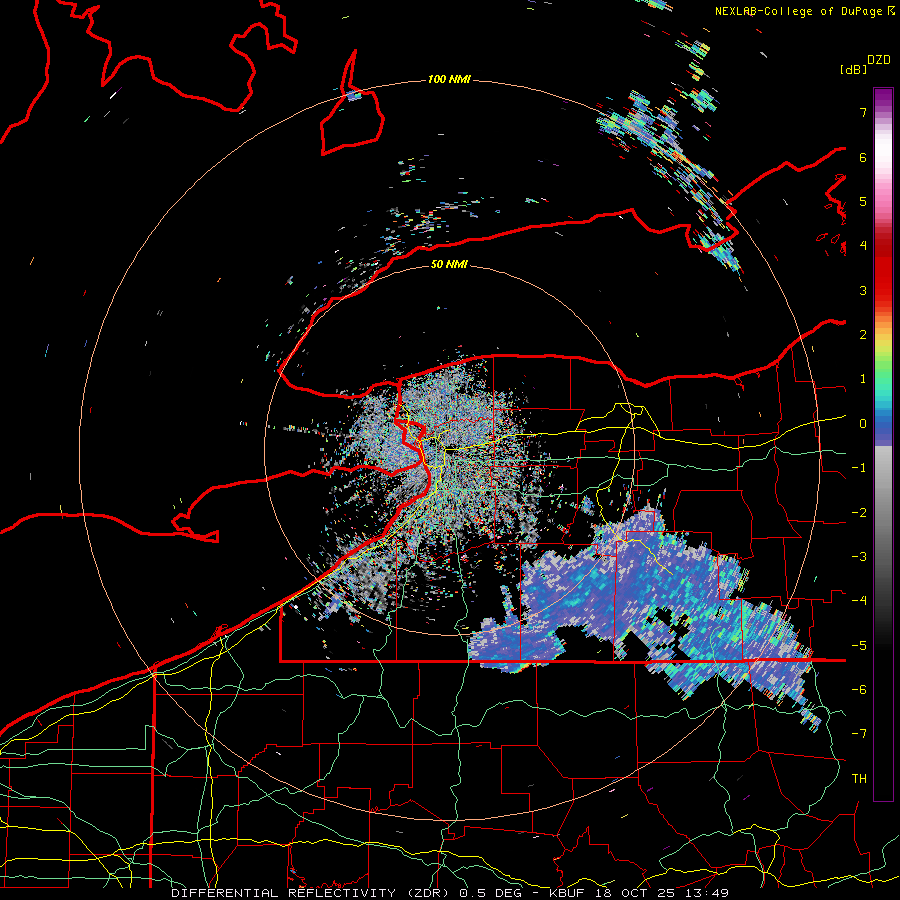This screenshot has width=900, height=900.
Task: Click the 4 value on the color scale
Action: (x=863, y=246)
